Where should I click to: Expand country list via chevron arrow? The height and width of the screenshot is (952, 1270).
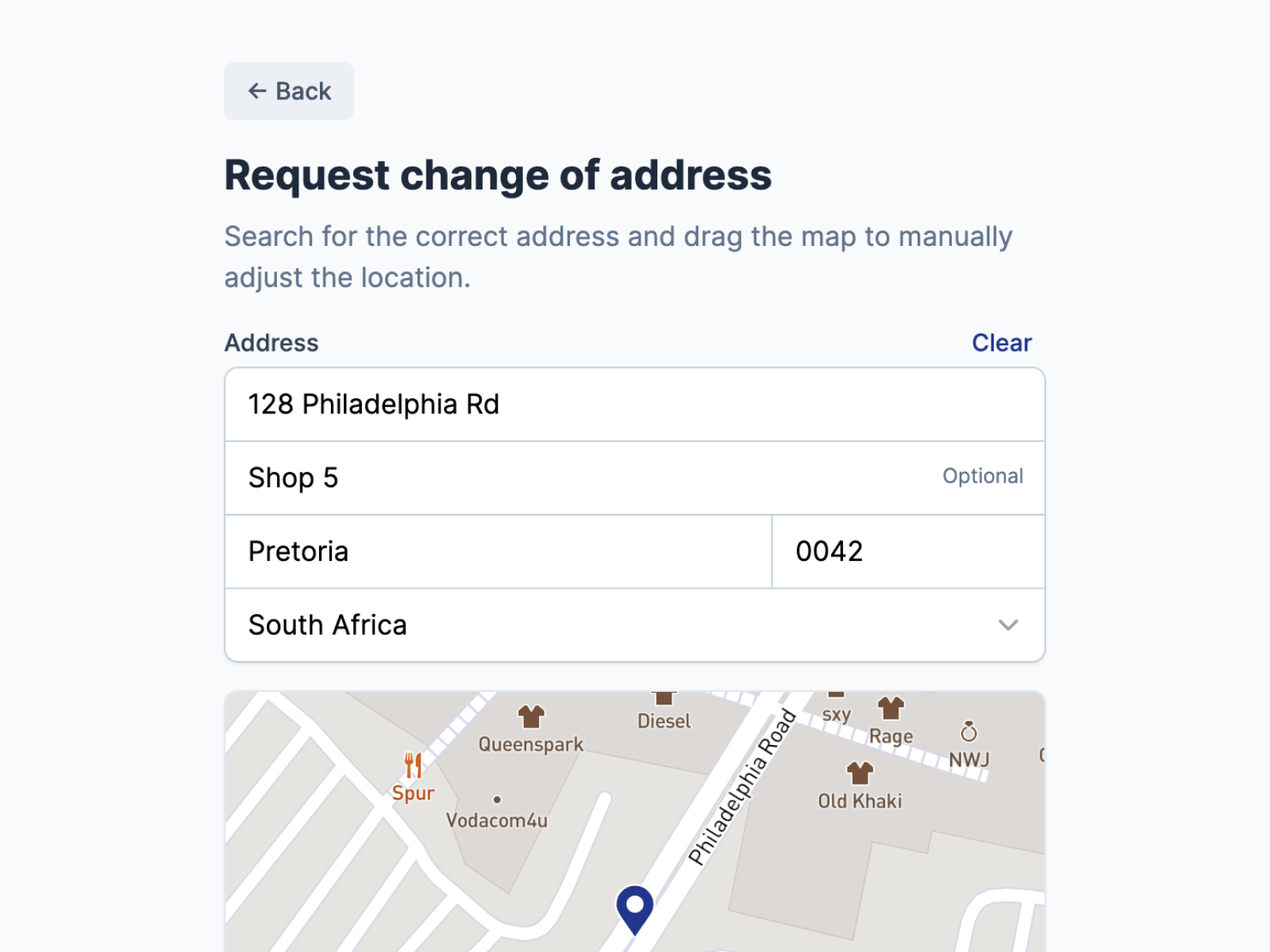(1008, 625)
